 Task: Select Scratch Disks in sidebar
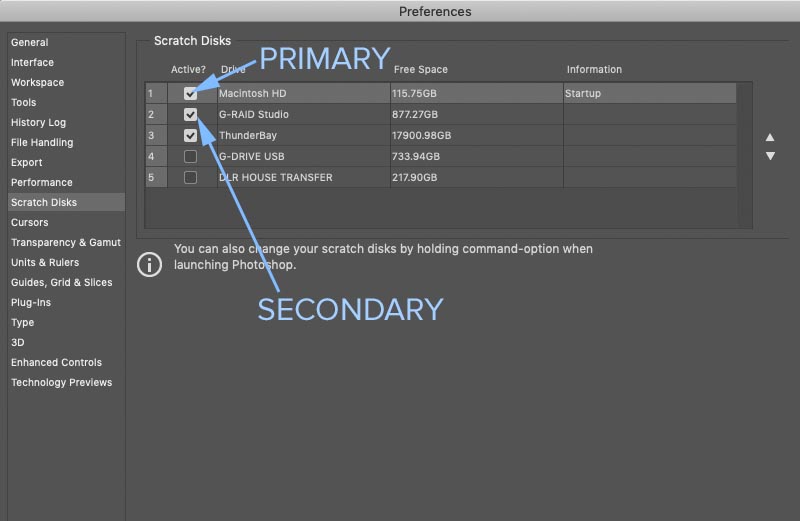pyautogui.click(x=66, y=202)
